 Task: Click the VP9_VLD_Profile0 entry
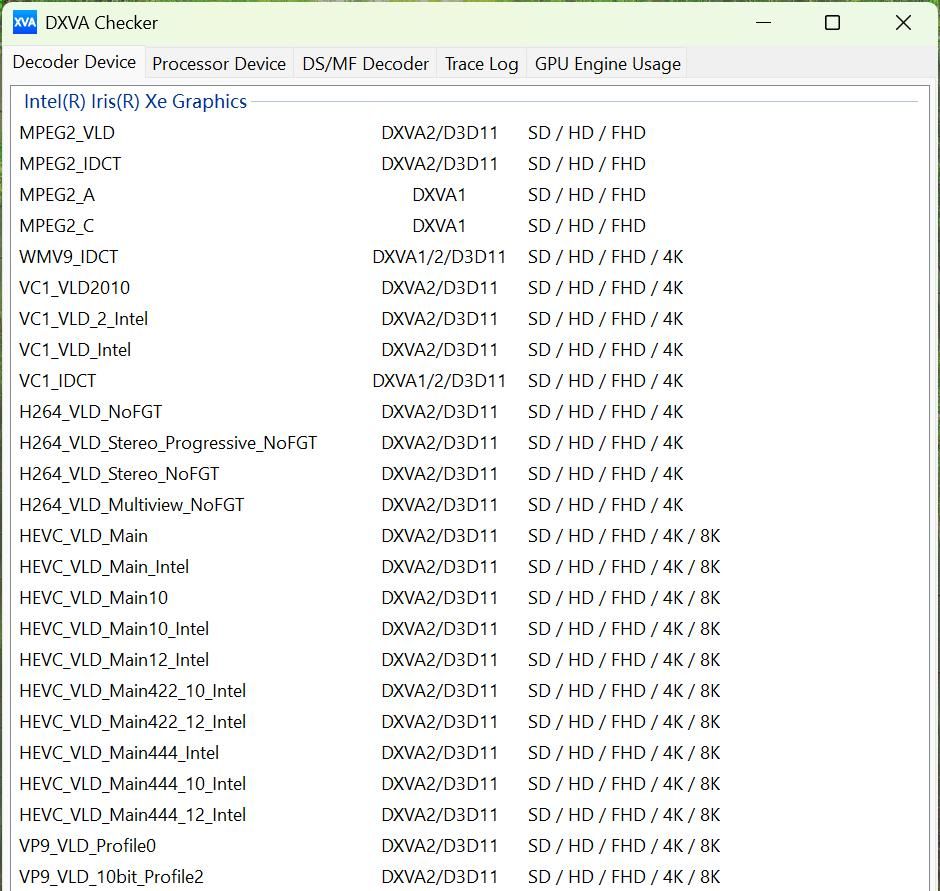tap(88, 846)
